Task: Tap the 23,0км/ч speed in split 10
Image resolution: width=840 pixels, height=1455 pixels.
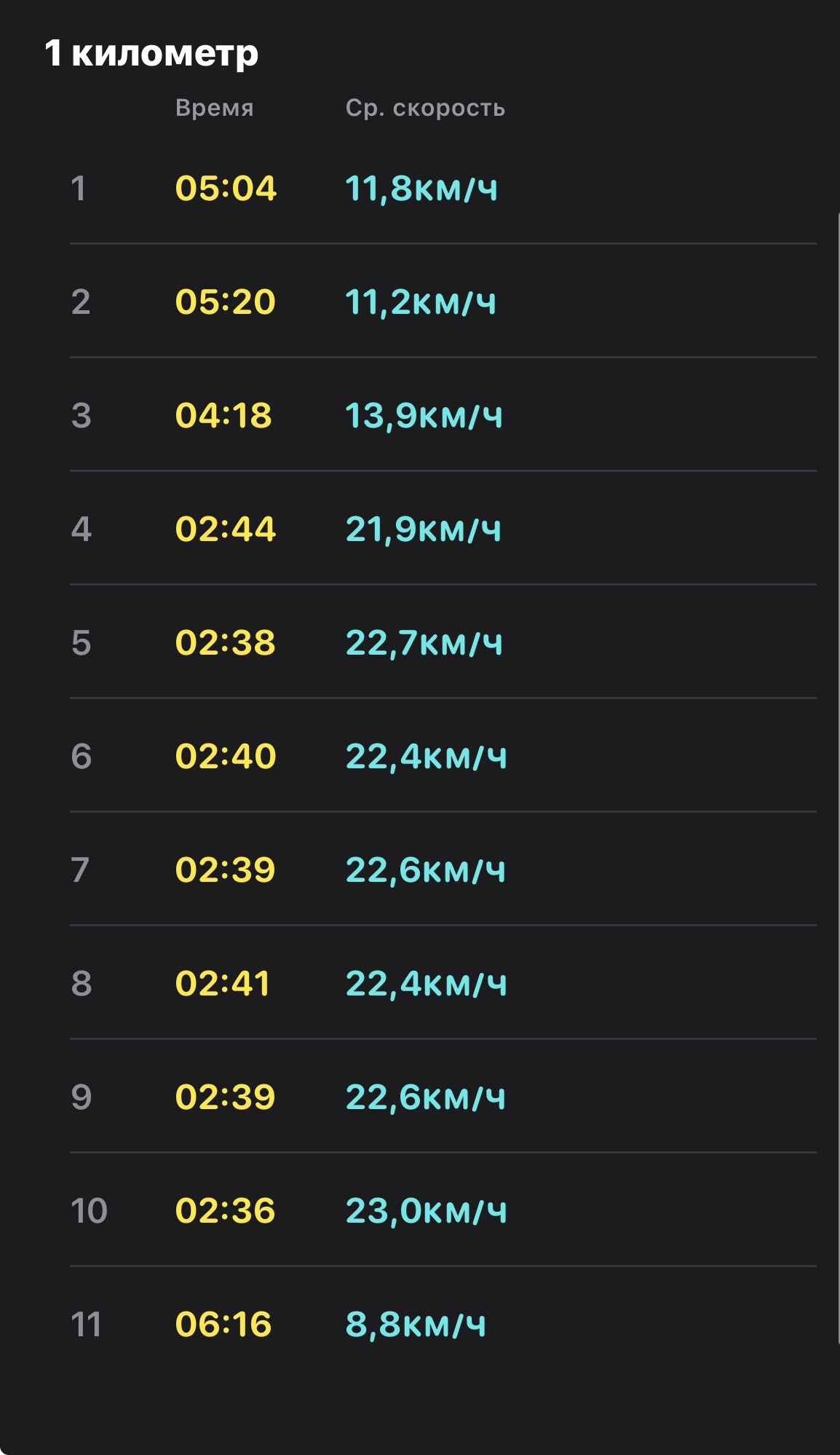Action: pos(427,1211)
